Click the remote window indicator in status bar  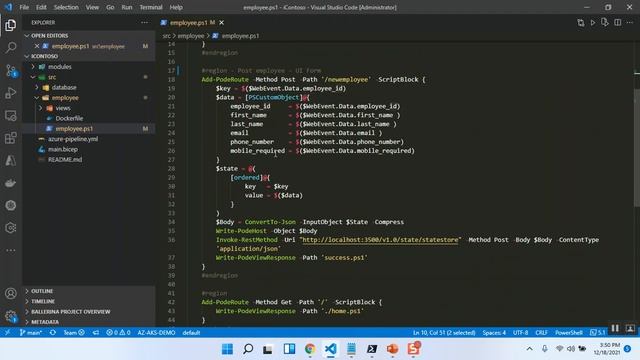point(7,333)
